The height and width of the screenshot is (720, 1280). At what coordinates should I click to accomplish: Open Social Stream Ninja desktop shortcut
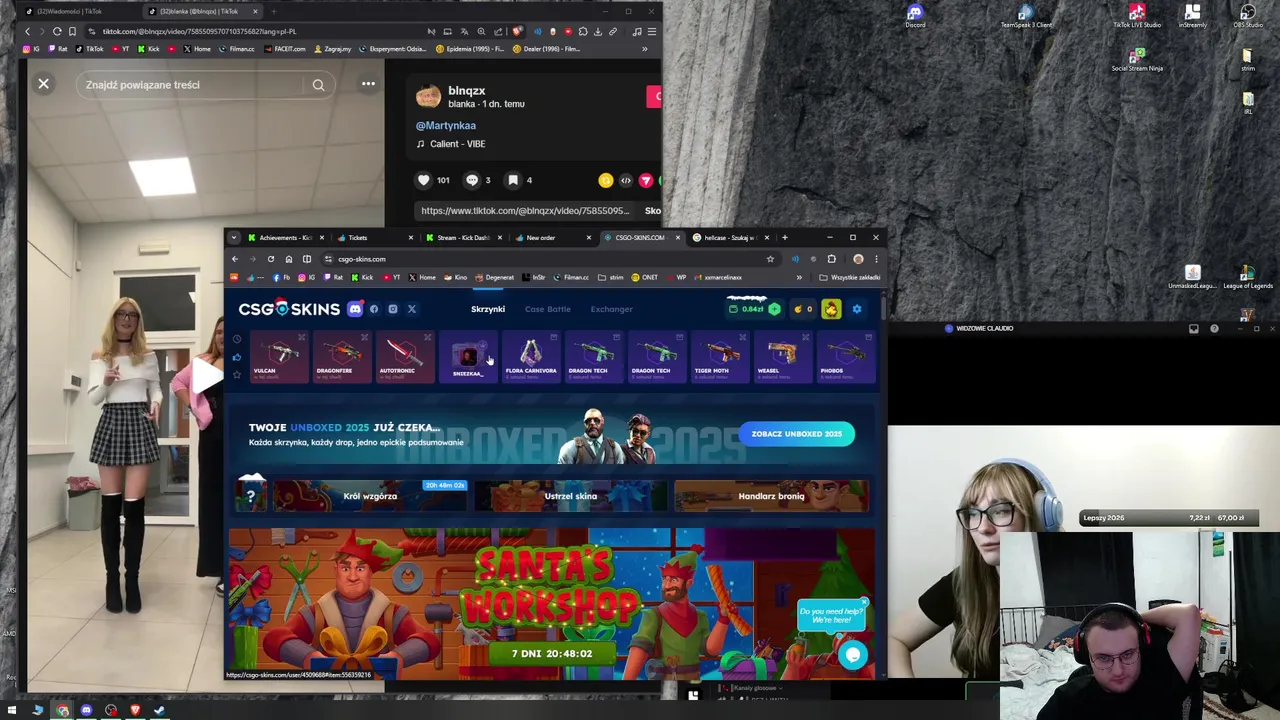(1137, 59)
